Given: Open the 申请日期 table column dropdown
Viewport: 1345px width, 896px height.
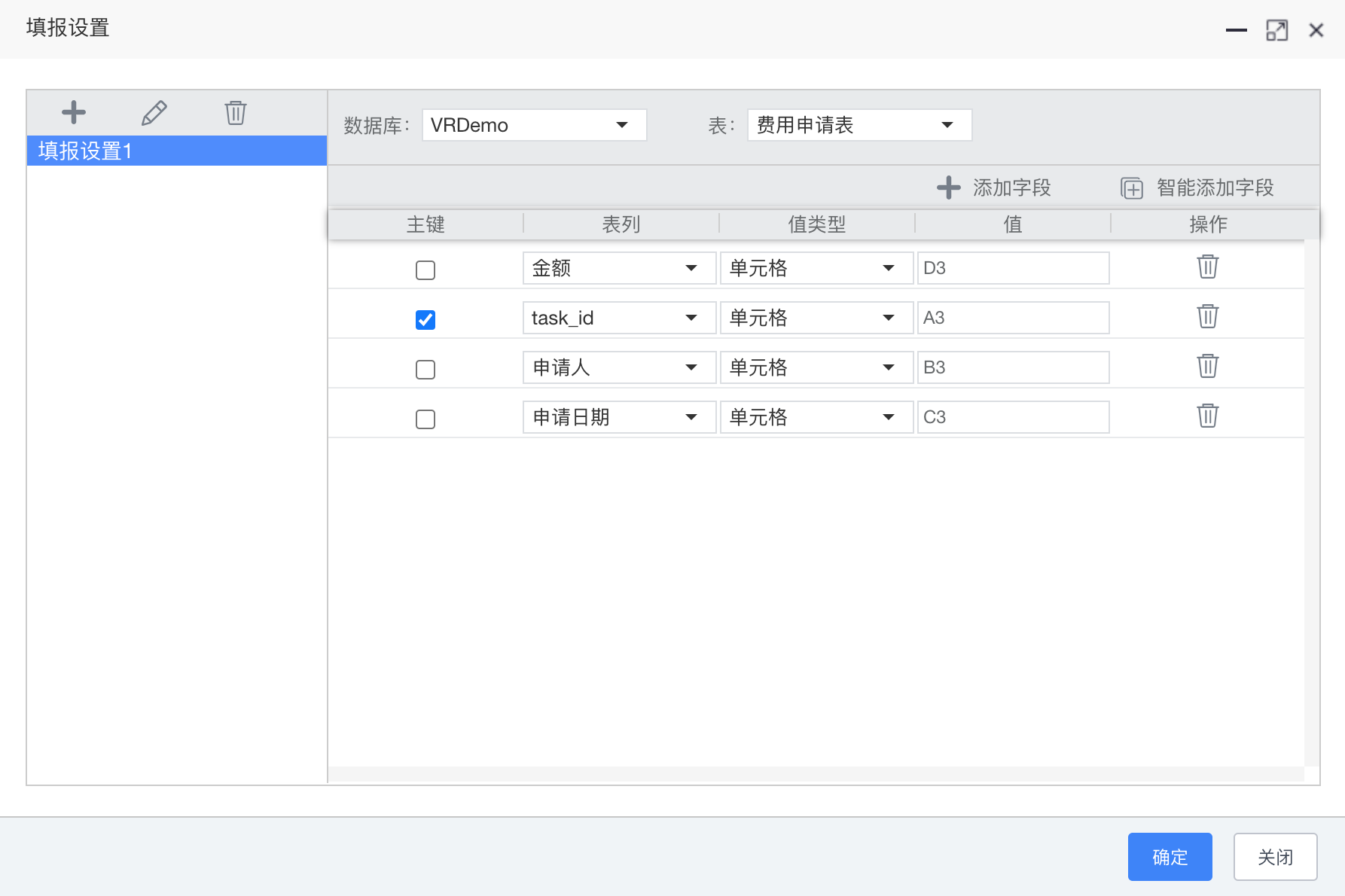Looking at the screenshot, I should click(619, 417).
